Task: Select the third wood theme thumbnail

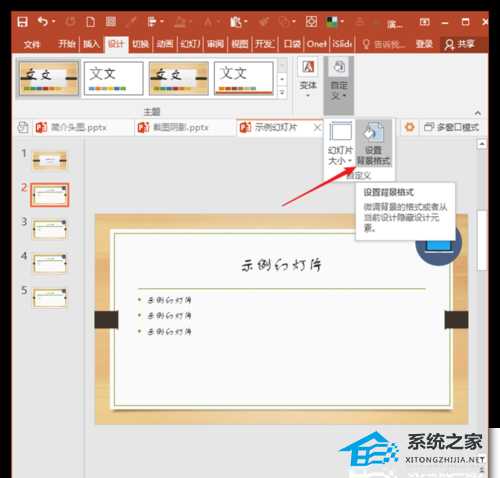Action: 179,78
